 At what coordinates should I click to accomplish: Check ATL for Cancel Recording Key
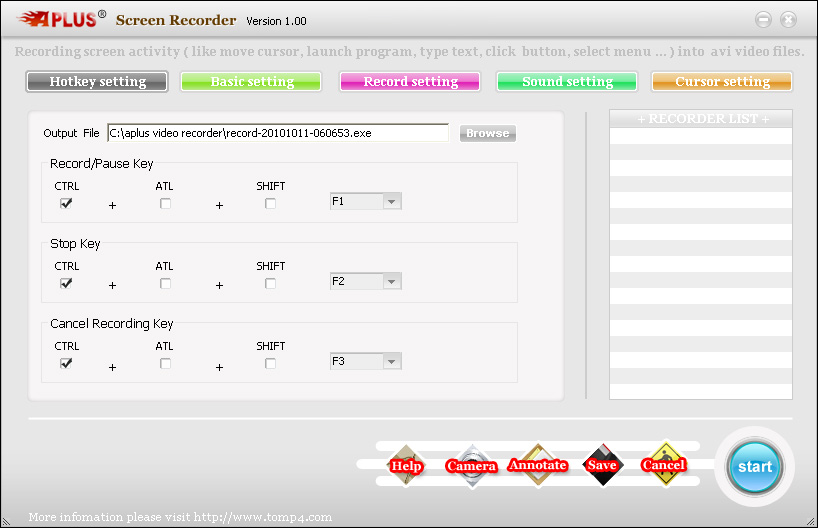click(x=165, y=364)
